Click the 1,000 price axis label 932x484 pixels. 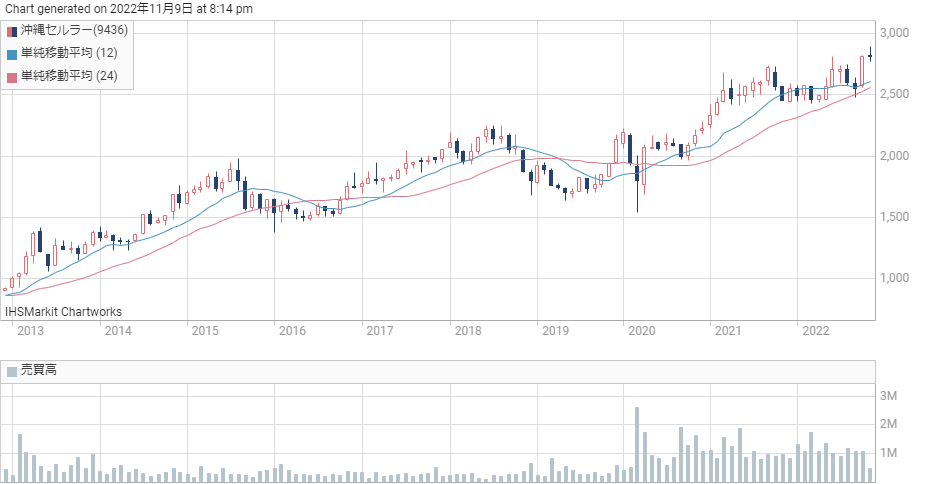895,278
